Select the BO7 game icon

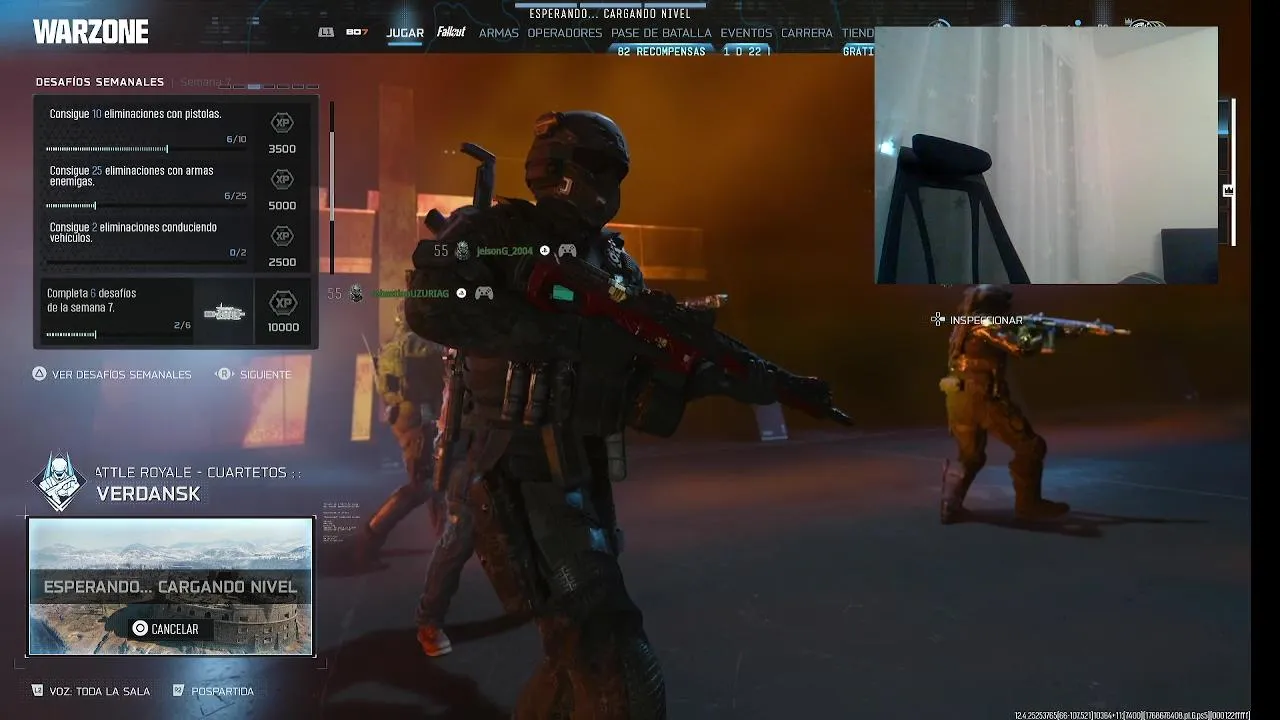[357, 32]
